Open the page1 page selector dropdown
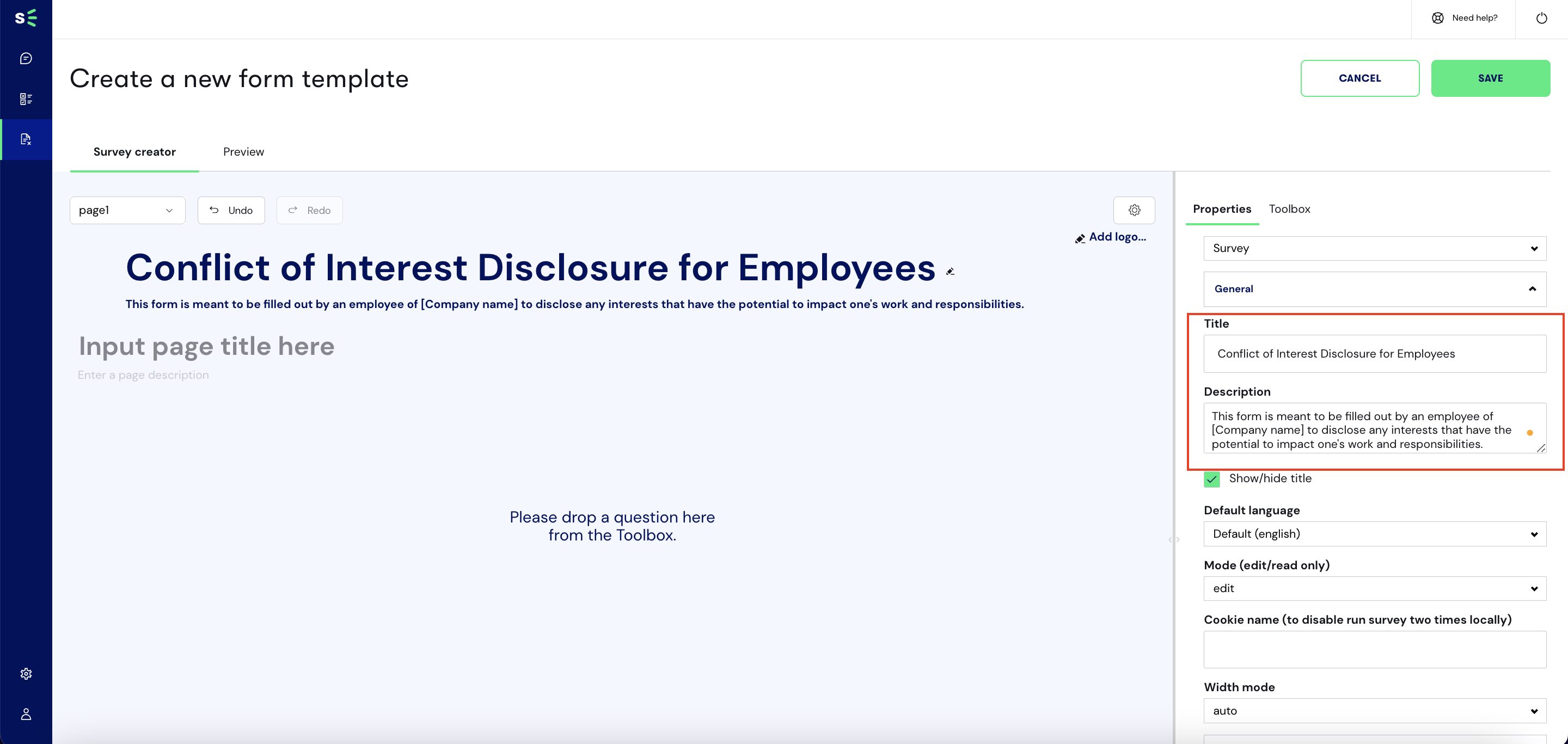The image size is (1568, 744). click(x=127, y=210)
